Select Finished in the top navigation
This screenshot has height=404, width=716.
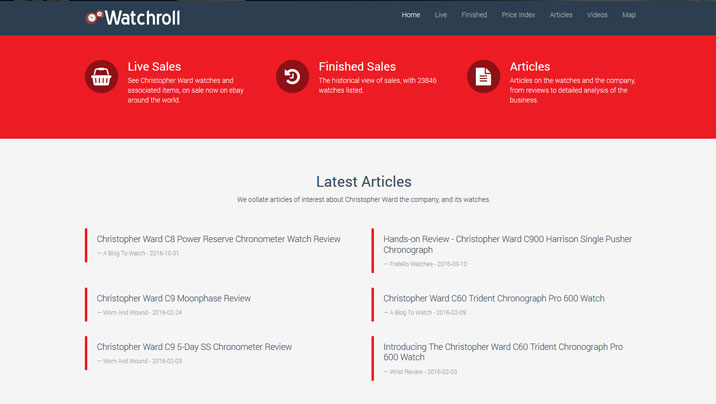(474, 15)
